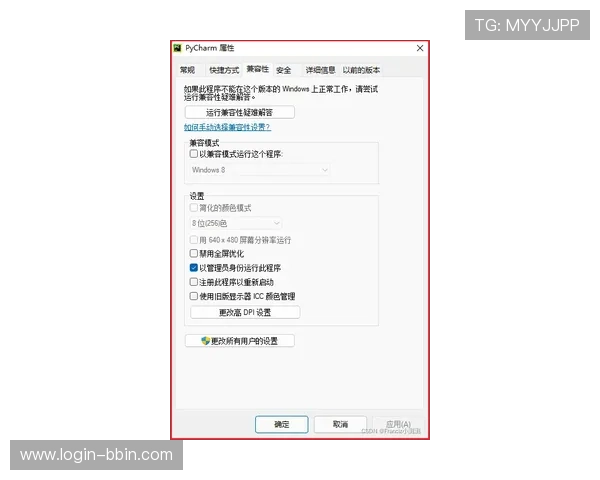Enable 注册此程序以重新启动 checkbox
This screenshot has height=480, width=600.
[194, 282]
